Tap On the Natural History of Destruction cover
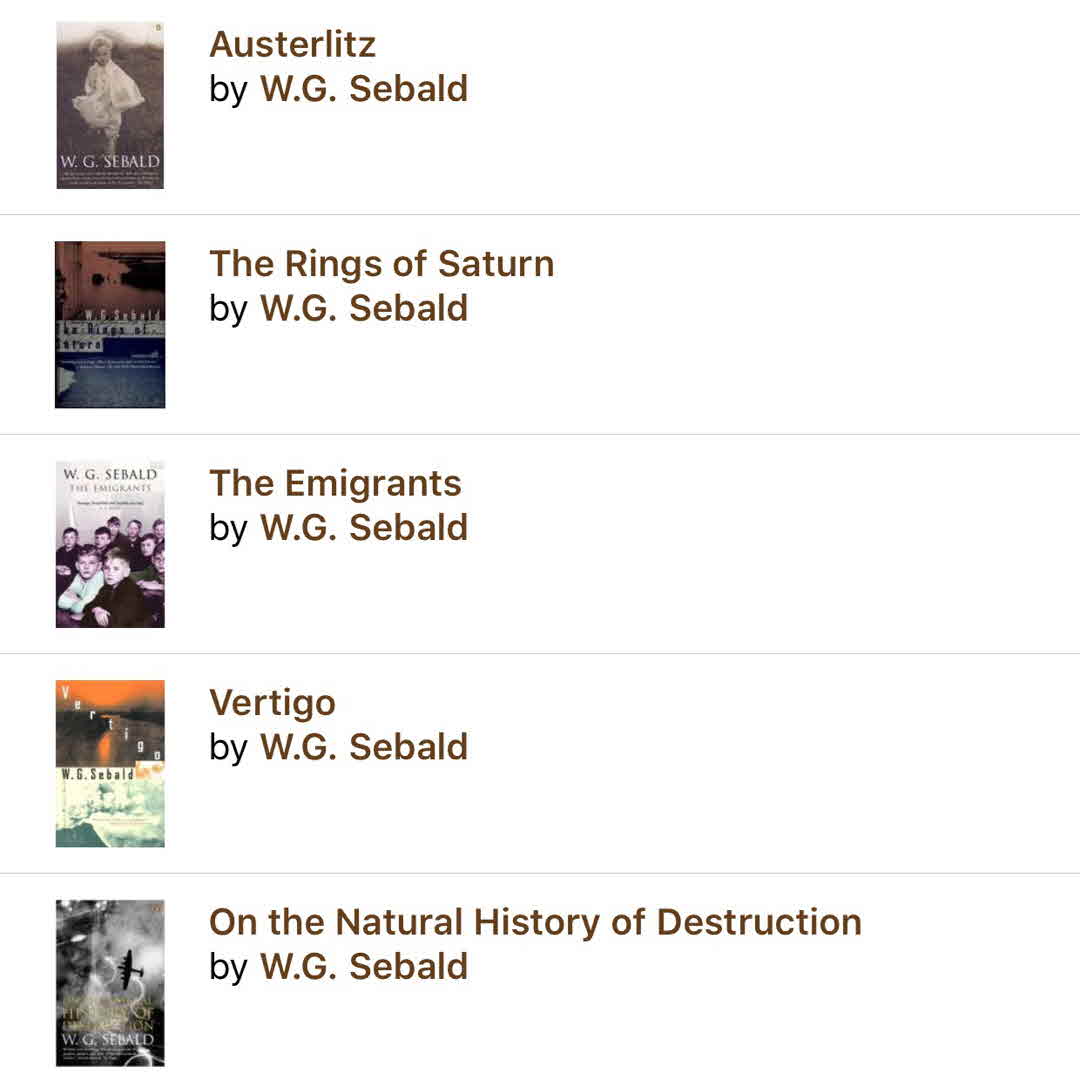 (x=110, y=983)
